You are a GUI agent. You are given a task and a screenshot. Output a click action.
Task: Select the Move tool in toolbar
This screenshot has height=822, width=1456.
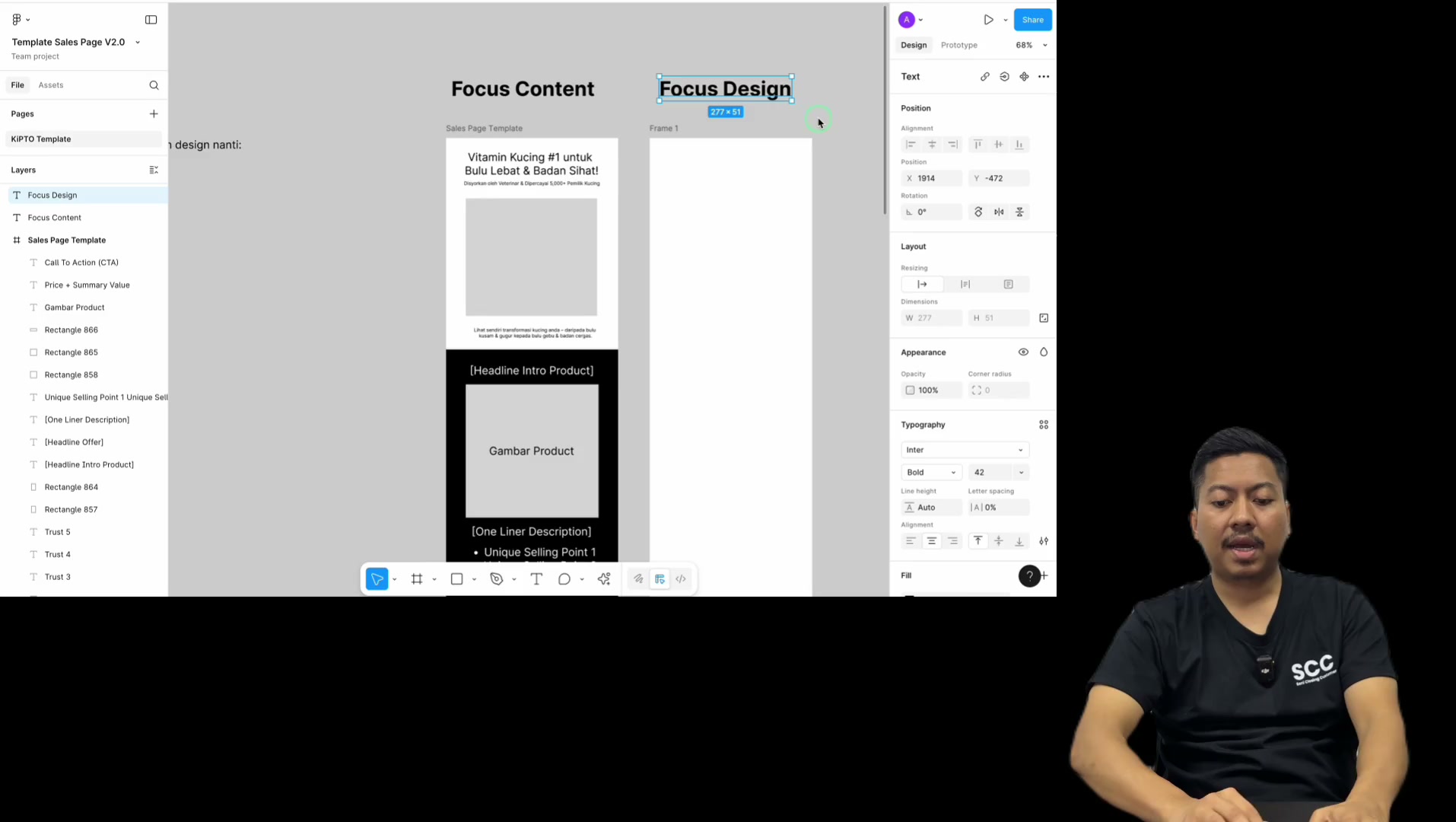click(x=377, y=579)
